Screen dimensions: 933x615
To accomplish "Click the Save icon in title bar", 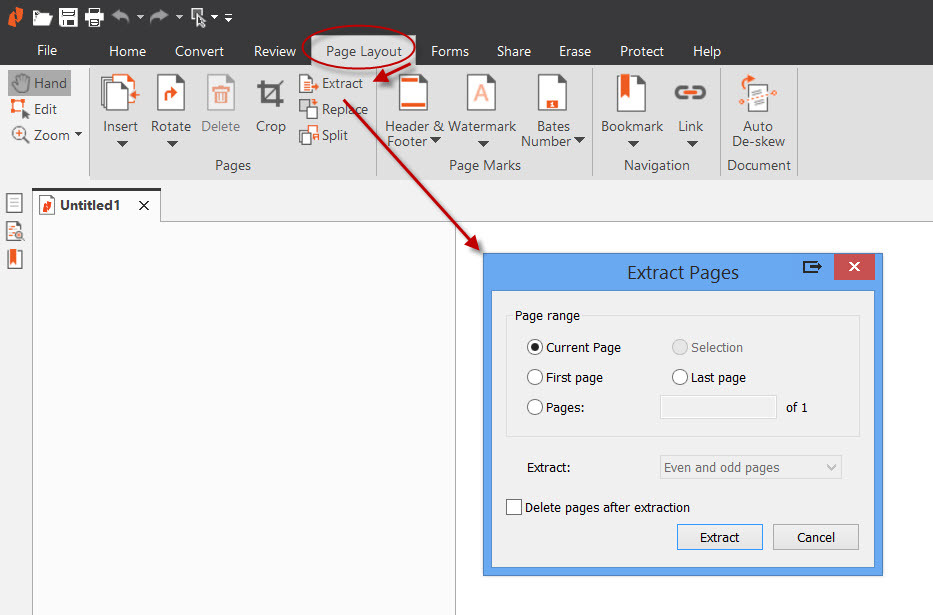I will point(68,17).
